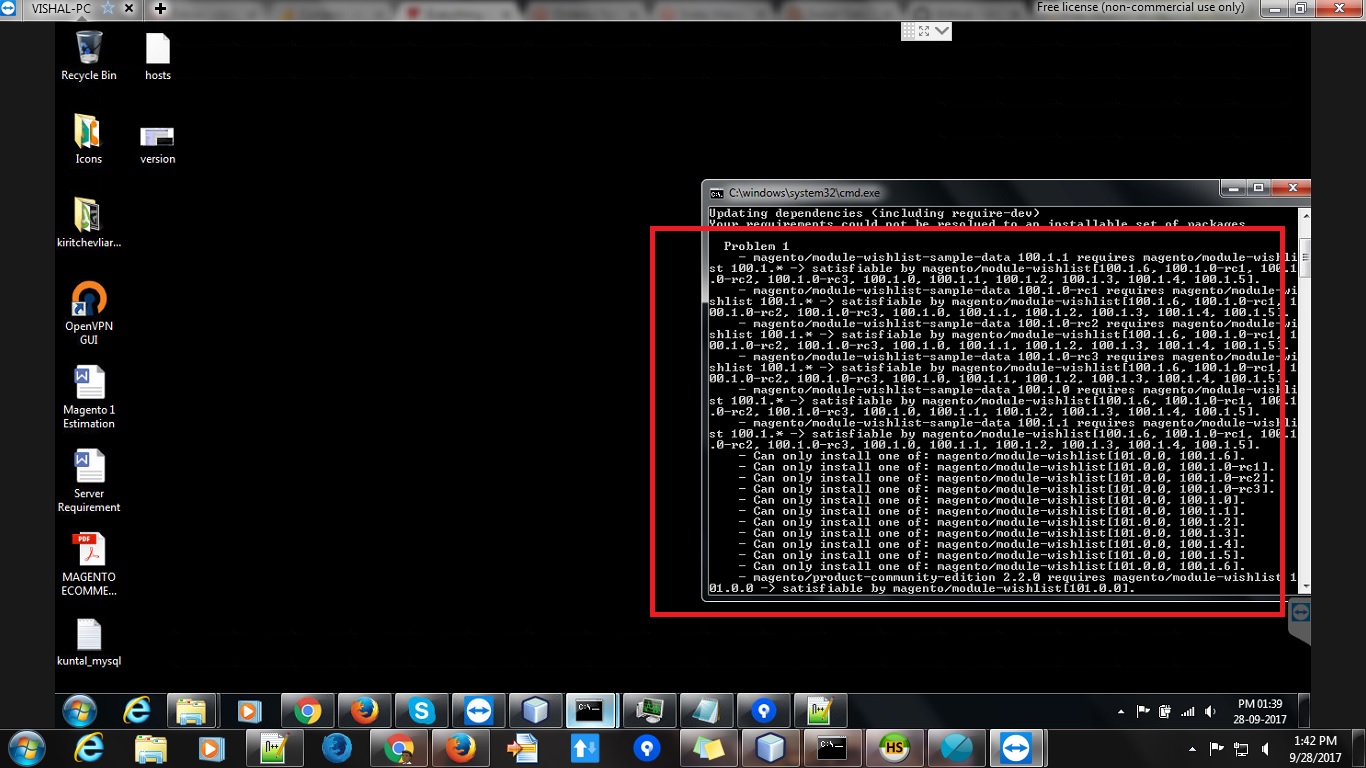This screenshot has width=1366, height=768.
Task: Select the Server Requirement document
Action: pyautogui.click(x=89, y=481)
